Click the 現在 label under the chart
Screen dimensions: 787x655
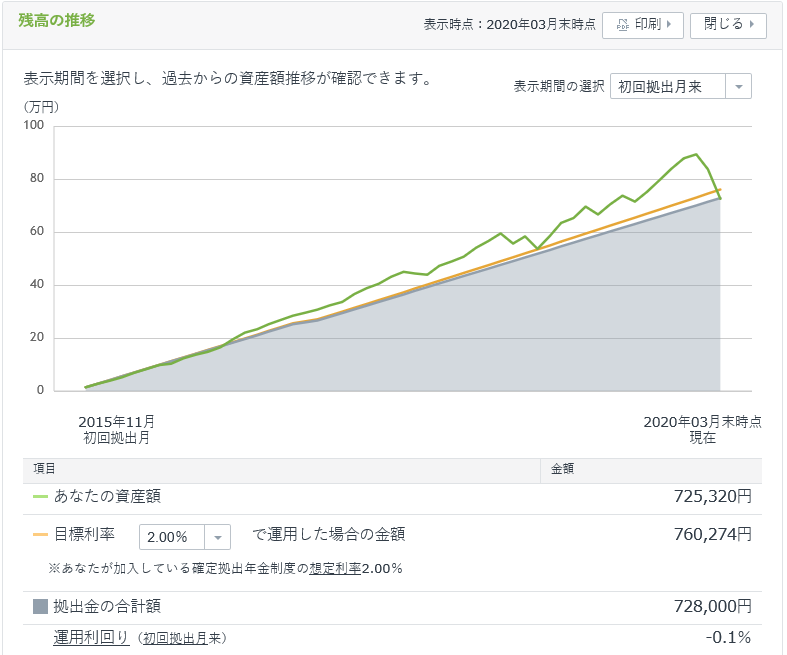pyautogui.click(x=702, y=438)
